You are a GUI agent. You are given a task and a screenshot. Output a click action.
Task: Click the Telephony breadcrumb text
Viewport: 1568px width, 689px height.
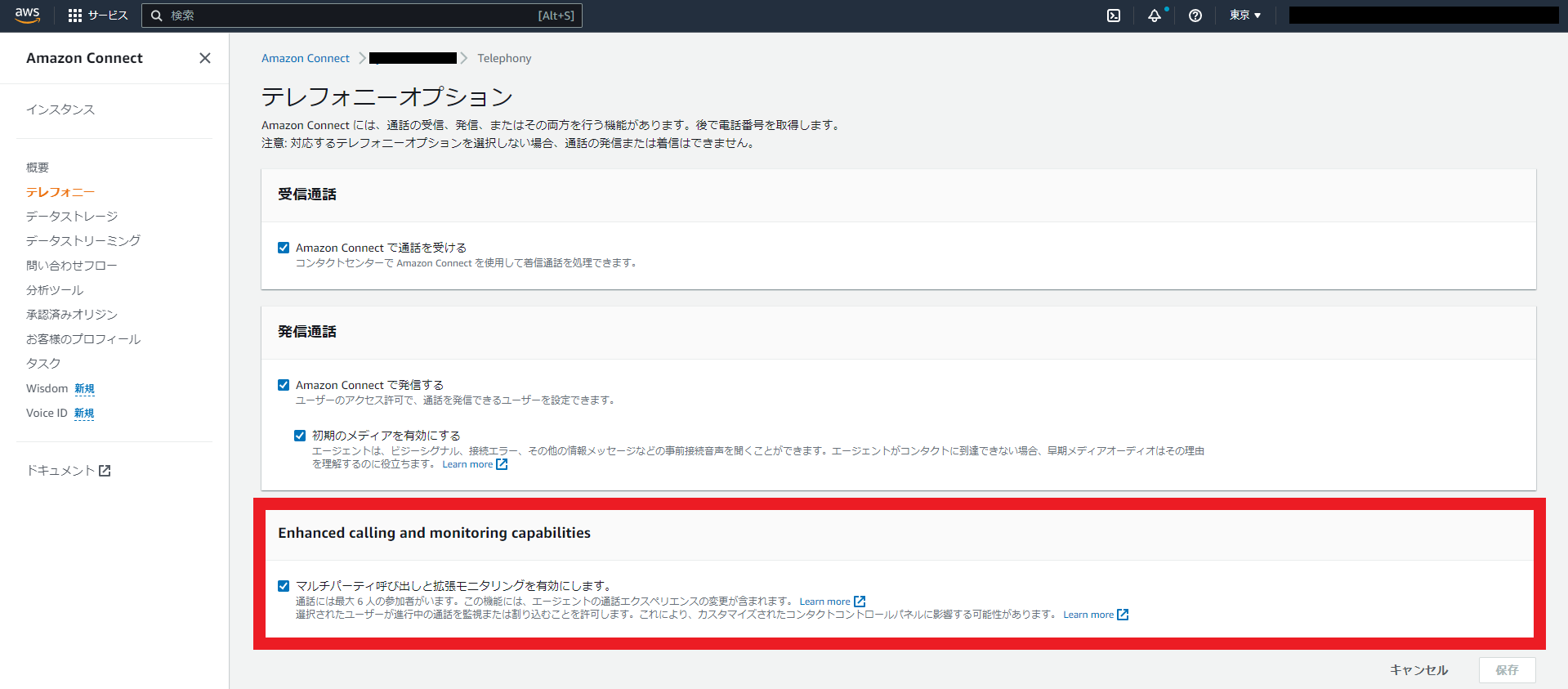pyautogui.click(x=504, y=58)
